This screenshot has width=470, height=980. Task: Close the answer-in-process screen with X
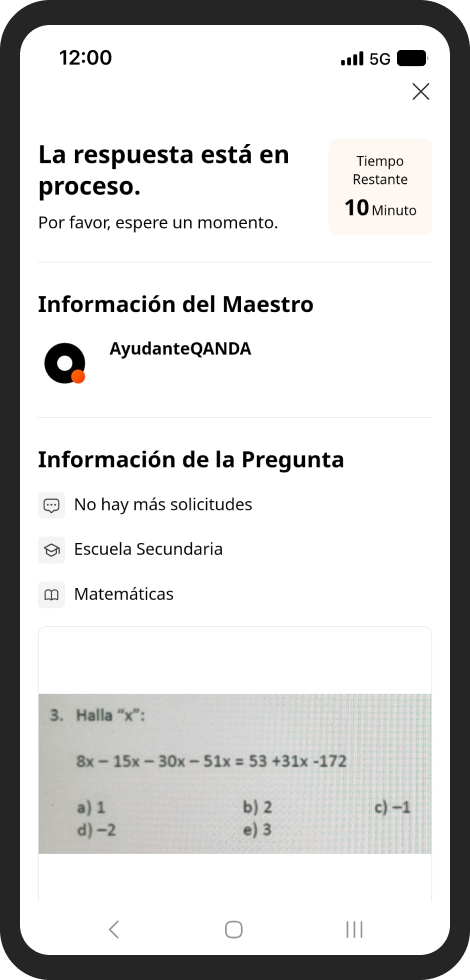pyautogui.click(x=421, y=92)
